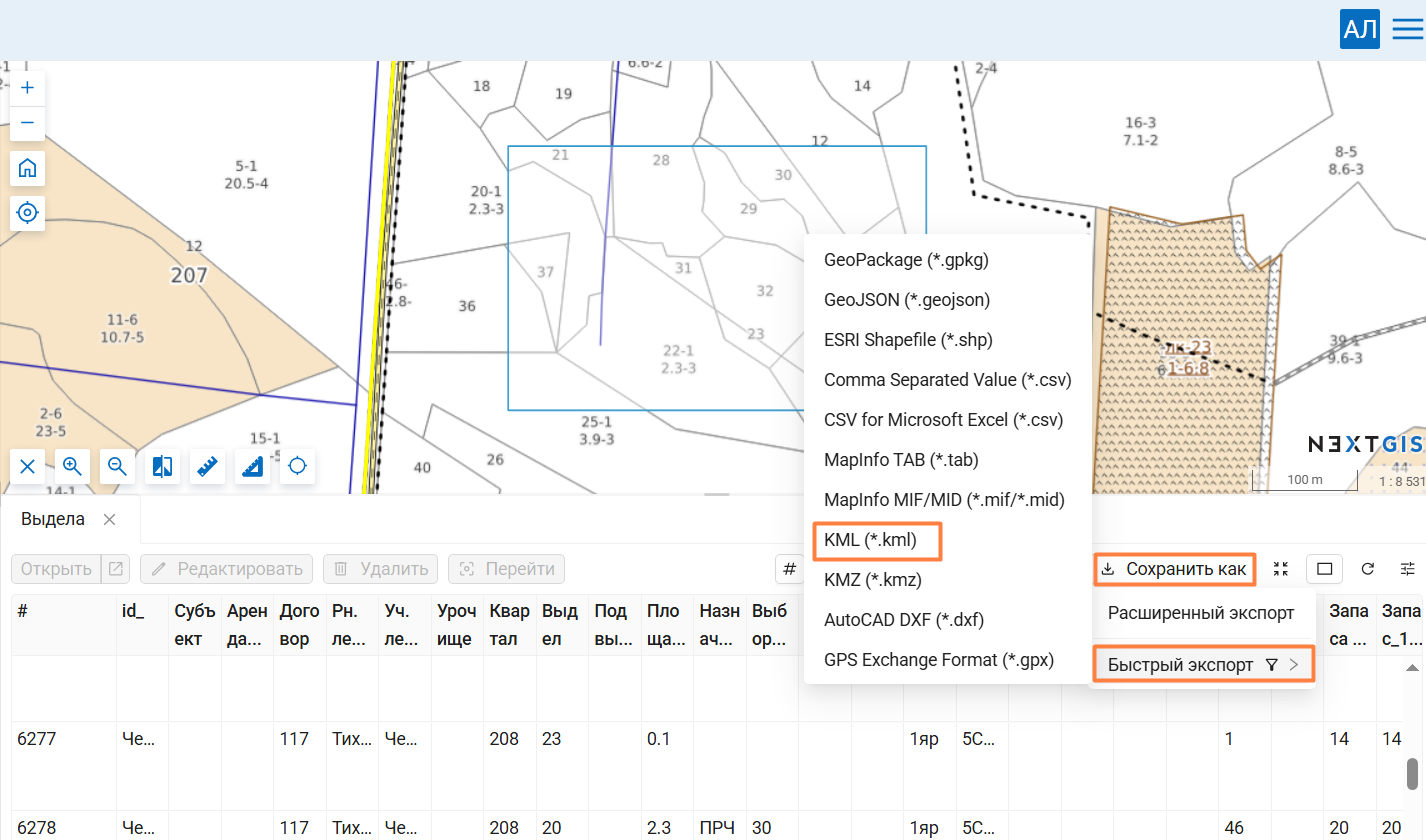
Task: Expand the Быстрый экспорт submenu
Action: (x=1203, y=665)
